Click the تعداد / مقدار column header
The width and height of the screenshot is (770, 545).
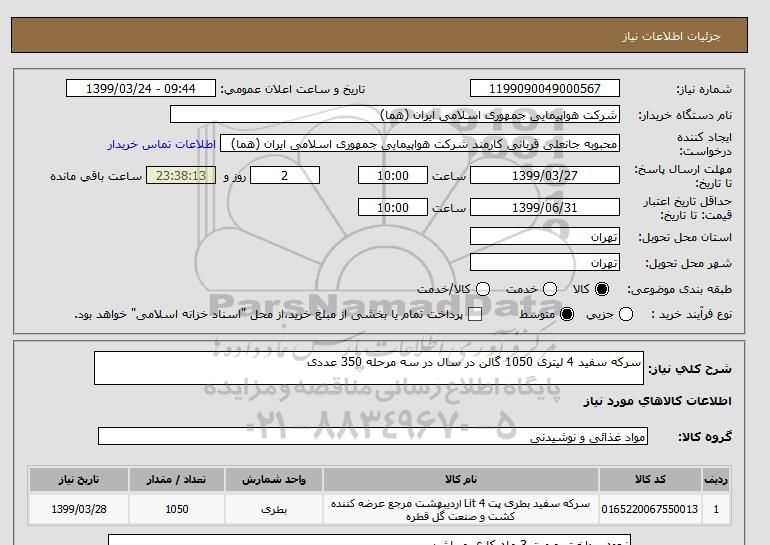coord(177,480)
